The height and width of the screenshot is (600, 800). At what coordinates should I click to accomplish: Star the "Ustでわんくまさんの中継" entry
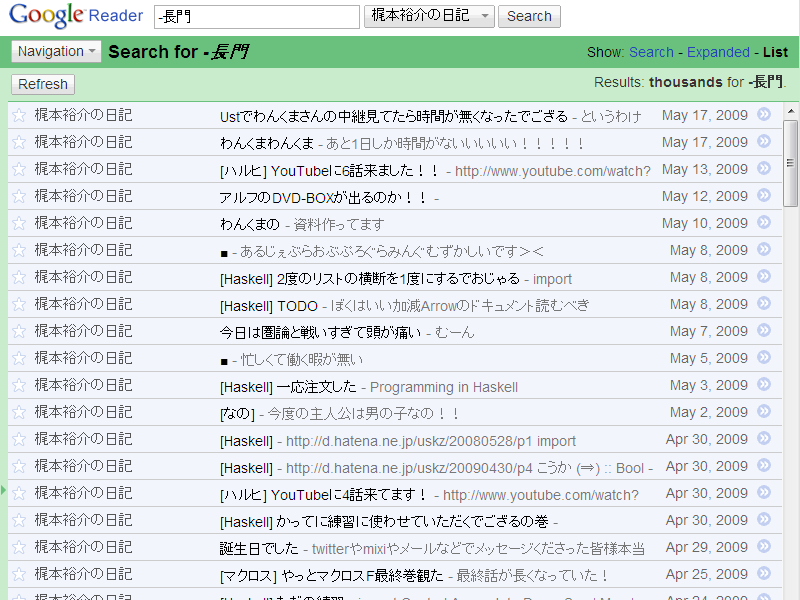tap(17, 115)
